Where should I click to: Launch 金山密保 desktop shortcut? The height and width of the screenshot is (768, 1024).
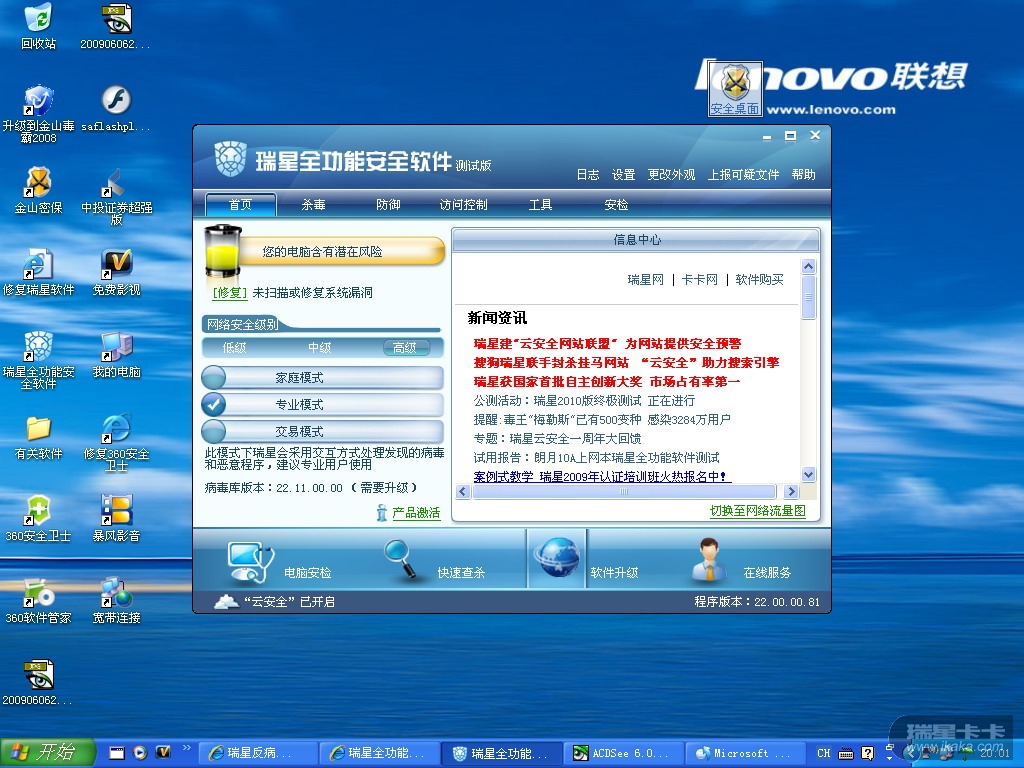[x=39, y=190]
